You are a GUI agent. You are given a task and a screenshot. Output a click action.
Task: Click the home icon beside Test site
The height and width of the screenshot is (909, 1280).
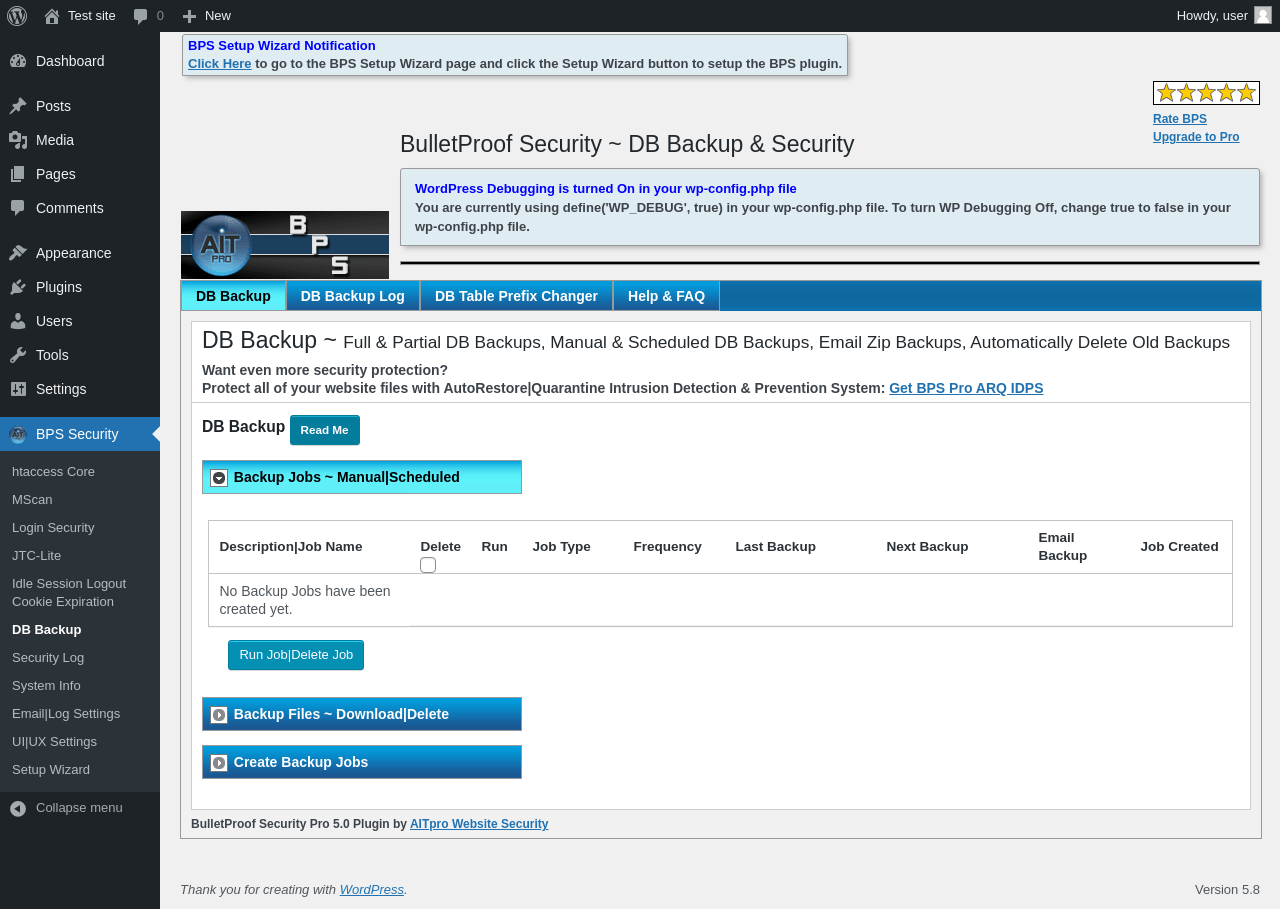point(52,16)
